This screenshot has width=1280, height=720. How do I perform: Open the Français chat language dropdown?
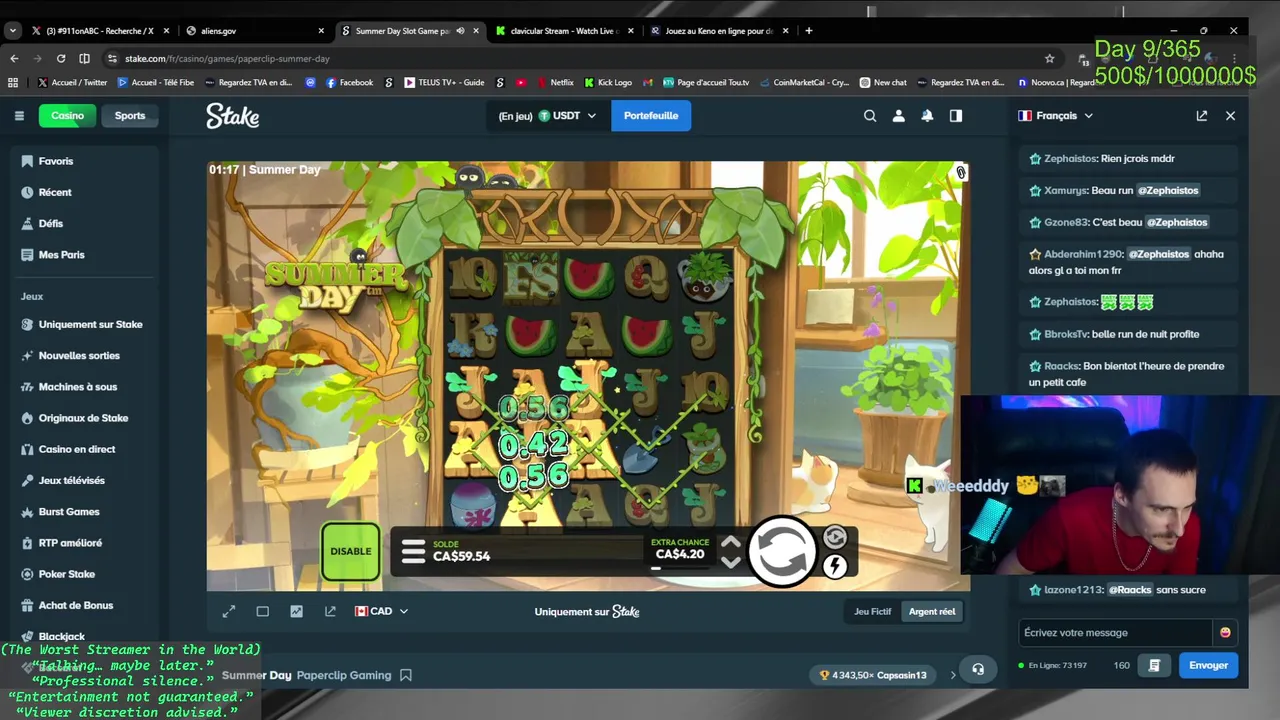tap(1056, 116)
